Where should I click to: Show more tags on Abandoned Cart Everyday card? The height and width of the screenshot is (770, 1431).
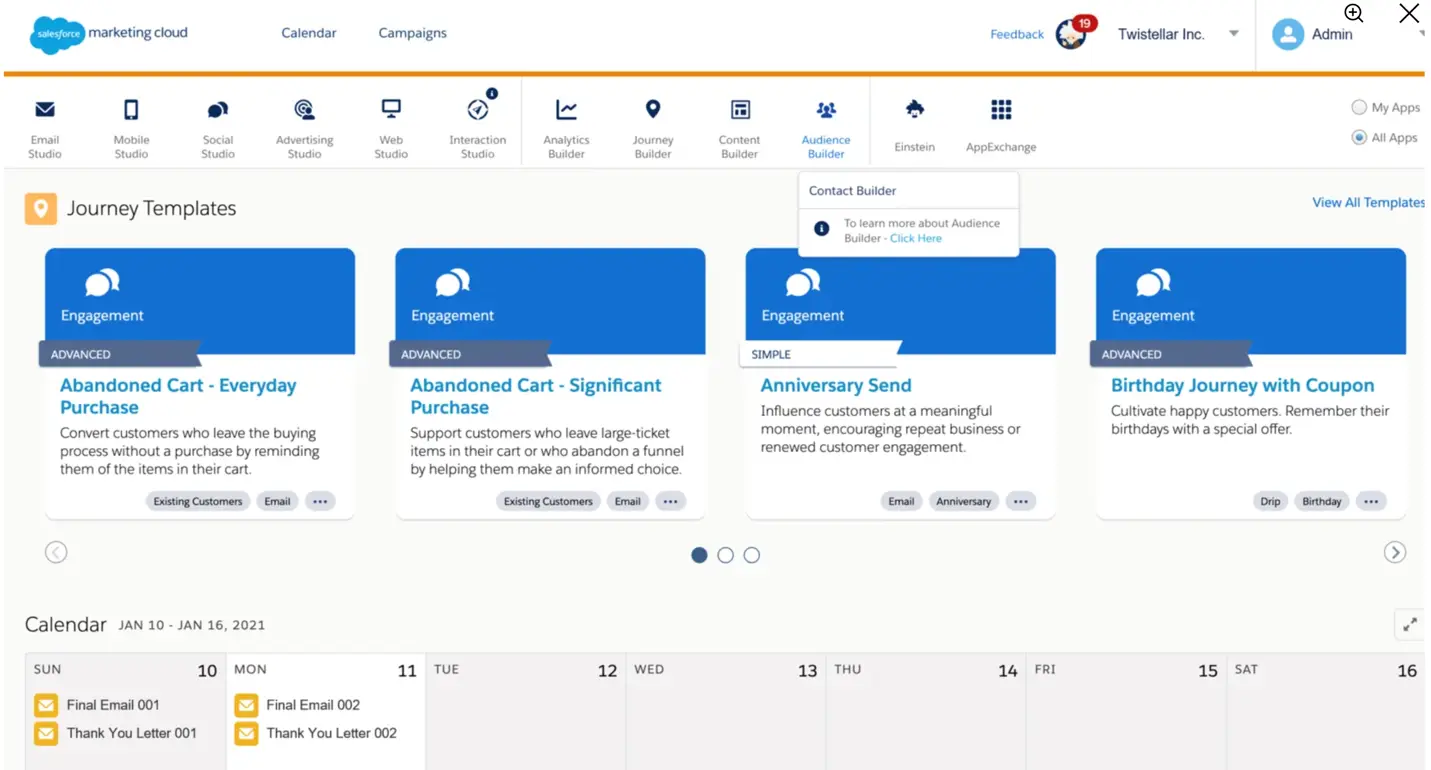tap(320, 501)
